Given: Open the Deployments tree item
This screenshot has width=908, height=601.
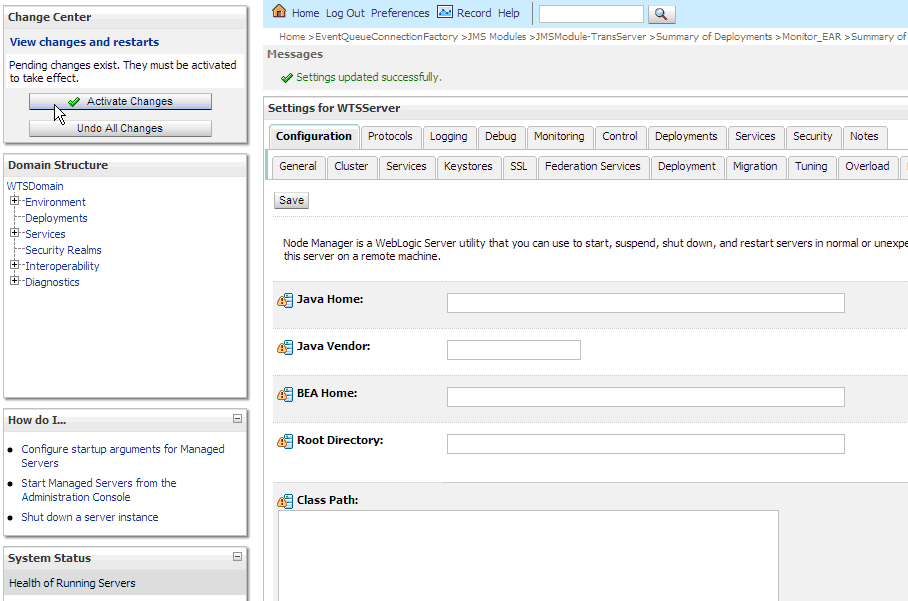Looking at the screenshot, I should (56, 218).
